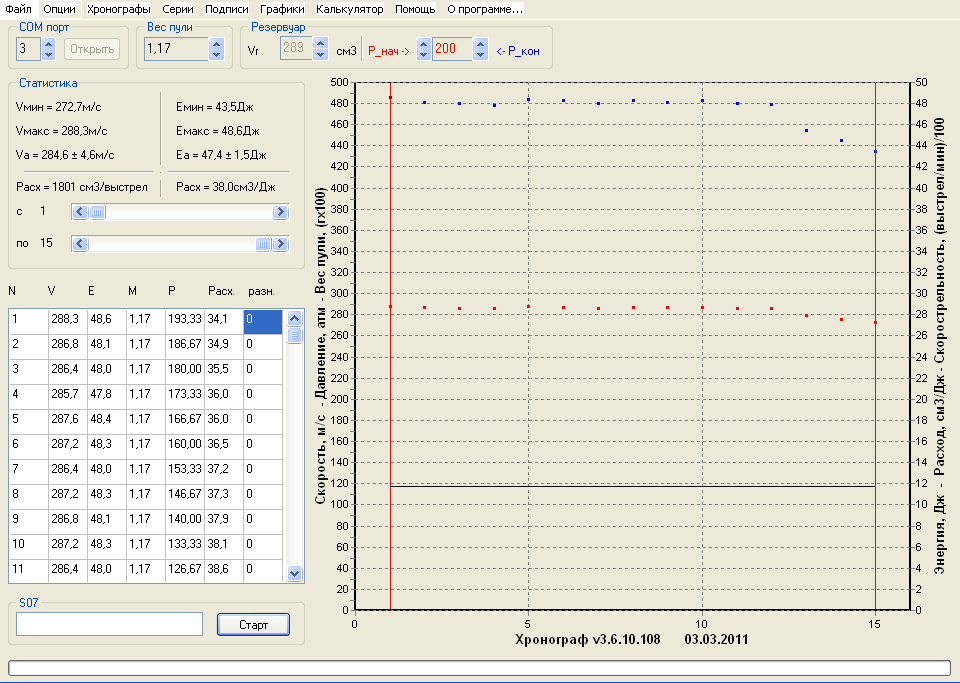The image size is (960, 683).
Task: Click the S07 text input field
Action: coord(109,624)
